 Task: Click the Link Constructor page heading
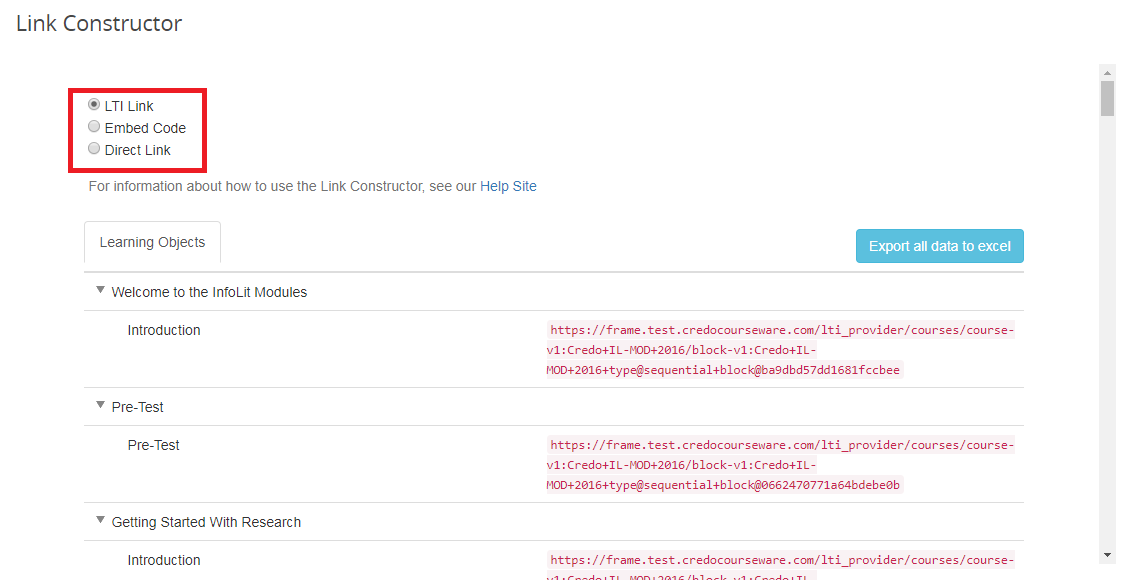[99, 23]
